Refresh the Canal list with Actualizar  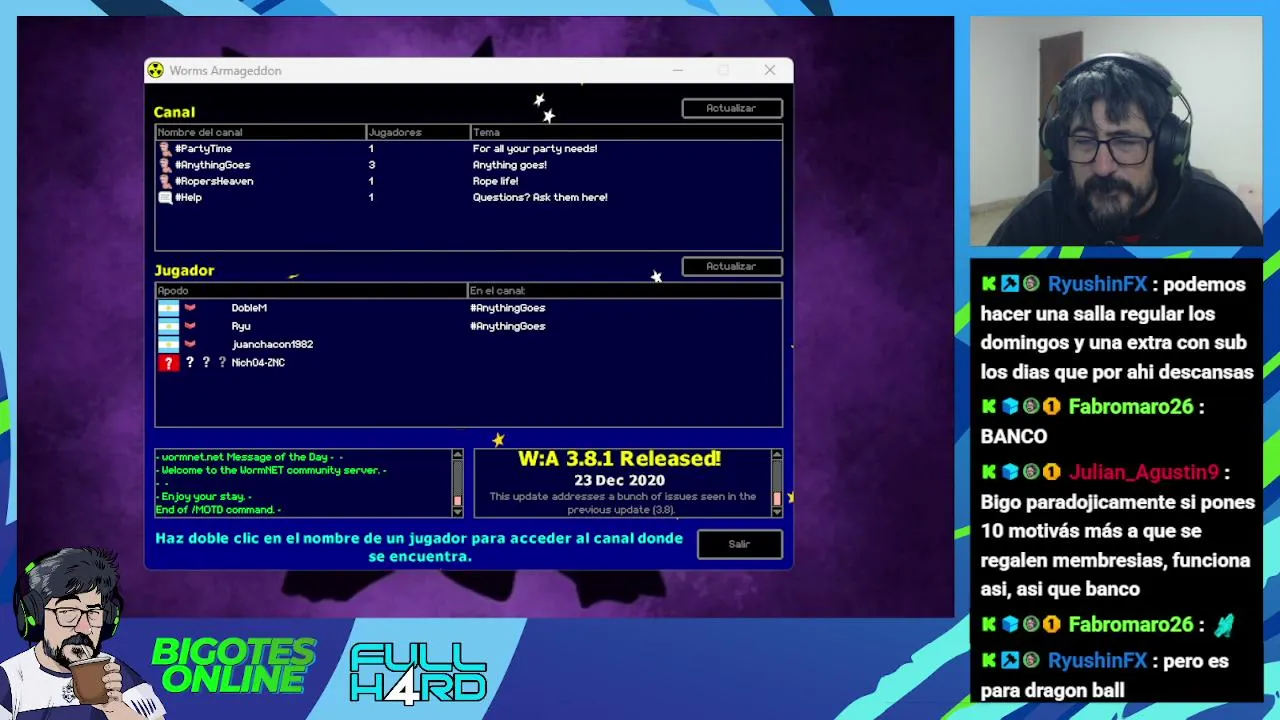coord(732,108)
